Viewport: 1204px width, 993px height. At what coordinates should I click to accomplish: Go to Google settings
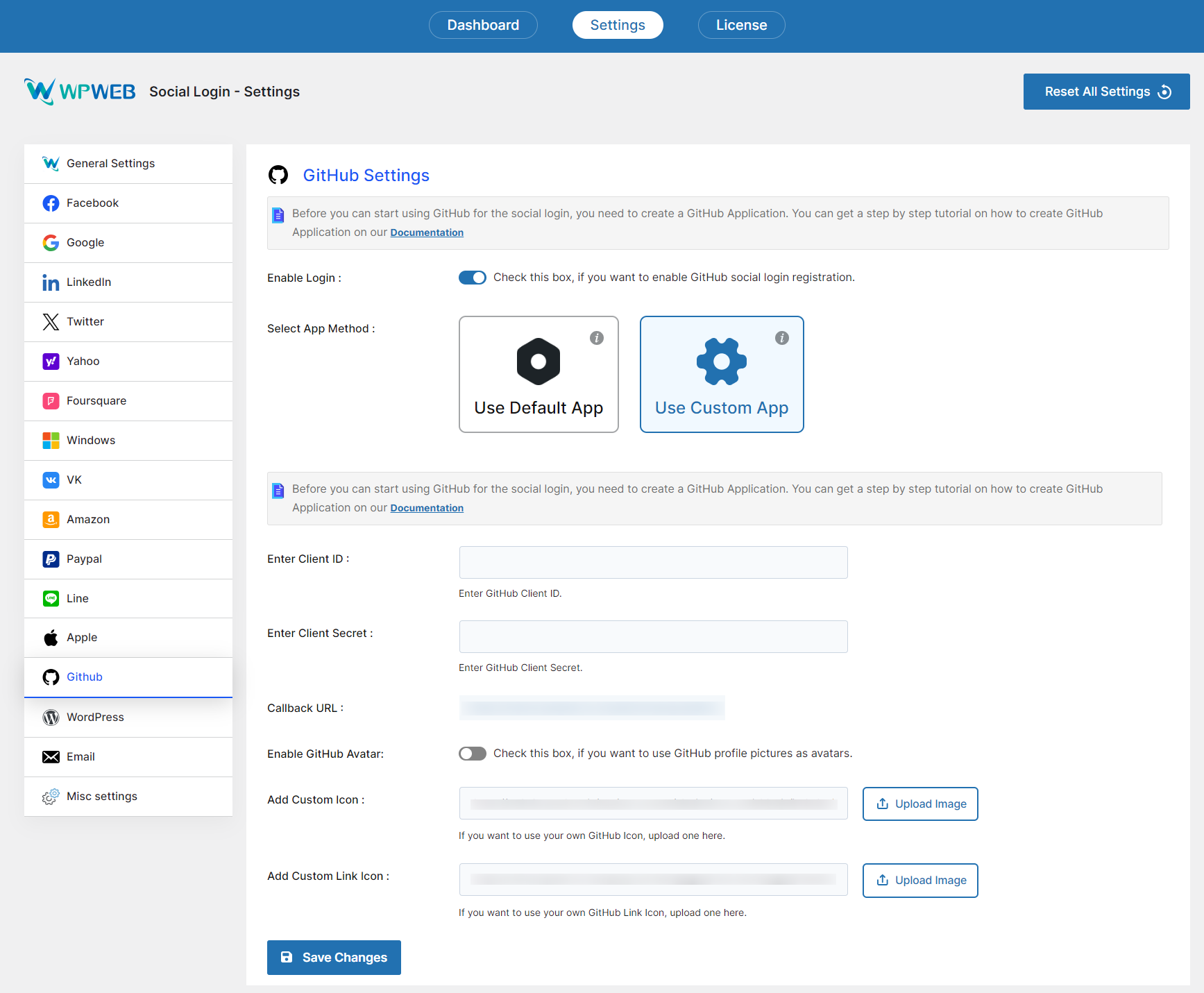pyautogui.click(x=128, y=243)
